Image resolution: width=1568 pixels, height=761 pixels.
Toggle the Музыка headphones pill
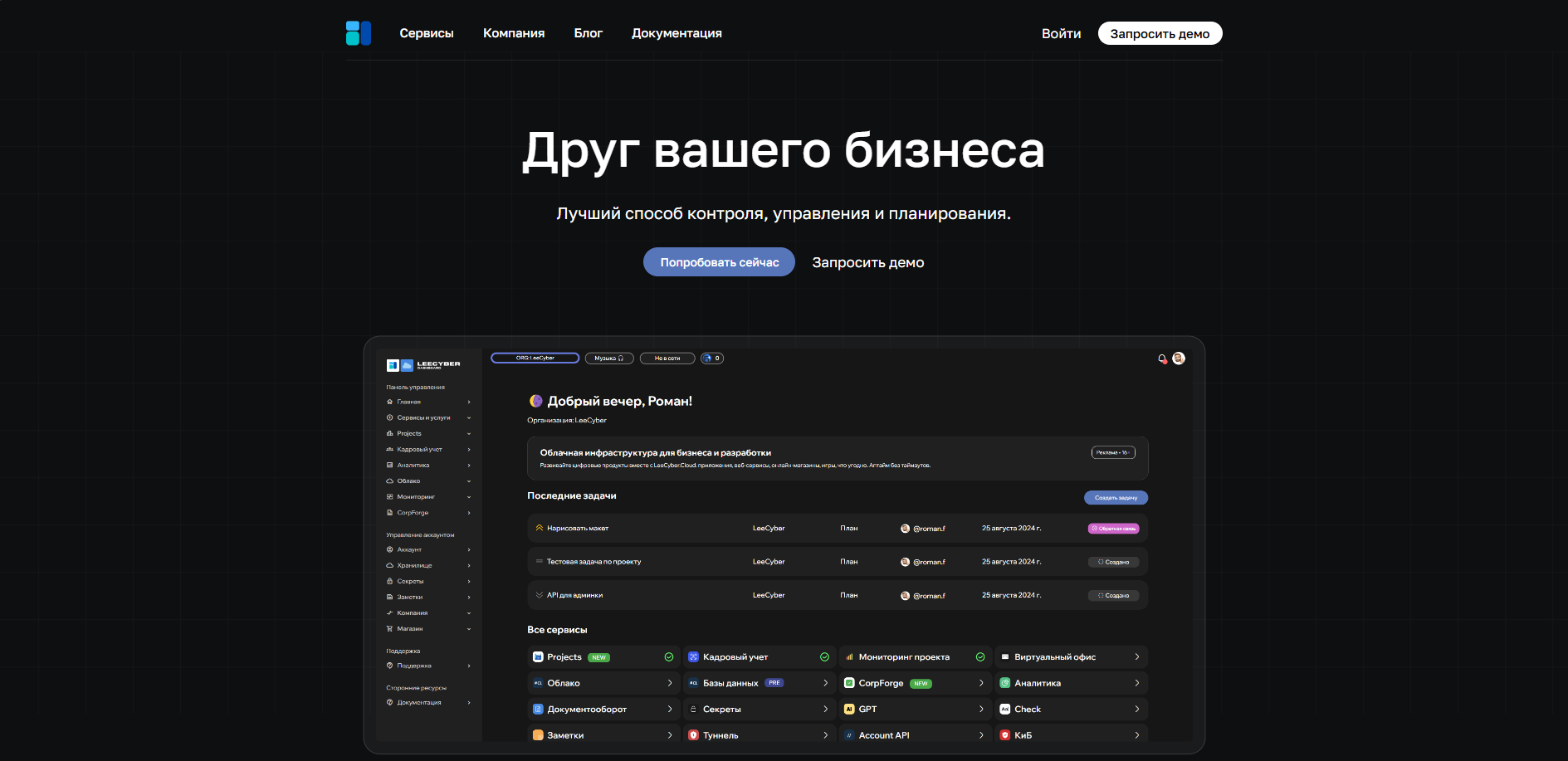point(609,359)
